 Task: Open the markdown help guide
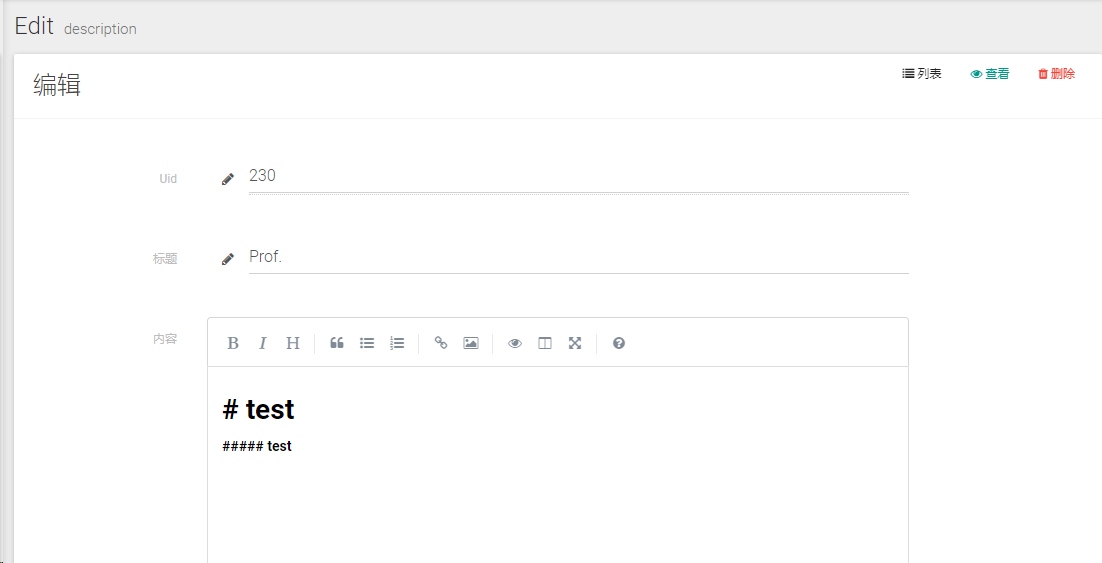[x=618, y=343]
